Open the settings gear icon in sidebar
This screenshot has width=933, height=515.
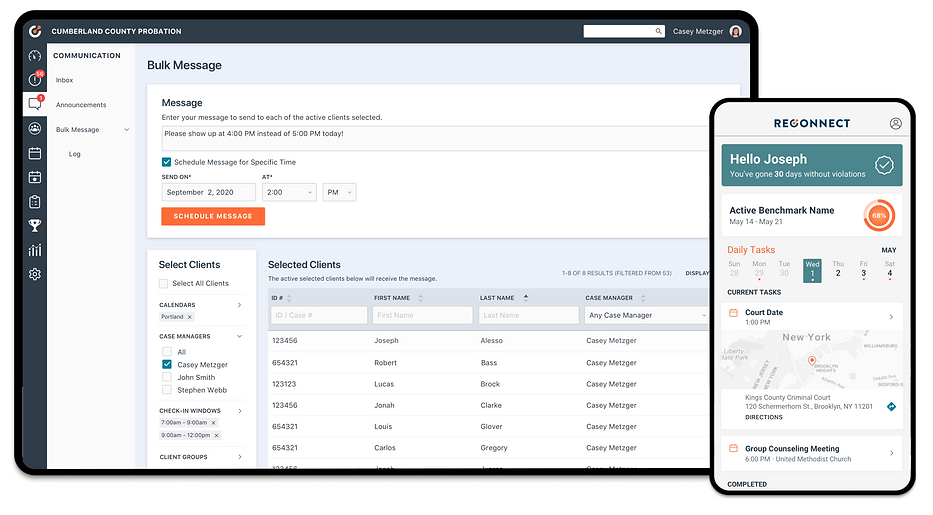click(35, 274)
